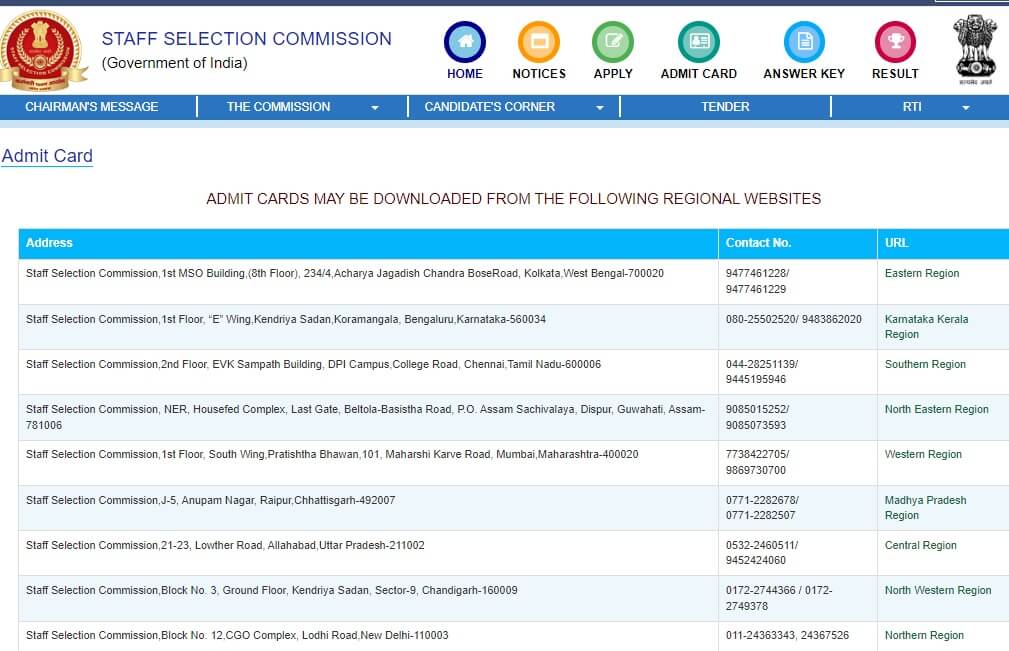Screen dimensions: 1009x651
Task: Click the Apply pencil icon
Action: click(x=613, y=42)
